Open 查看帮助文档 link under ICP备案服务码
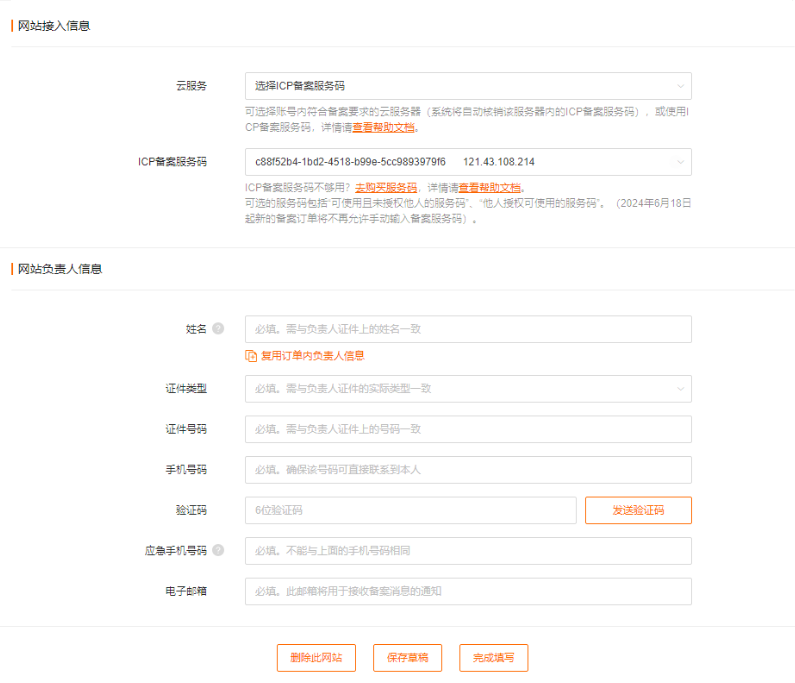 tap(490, 187)
